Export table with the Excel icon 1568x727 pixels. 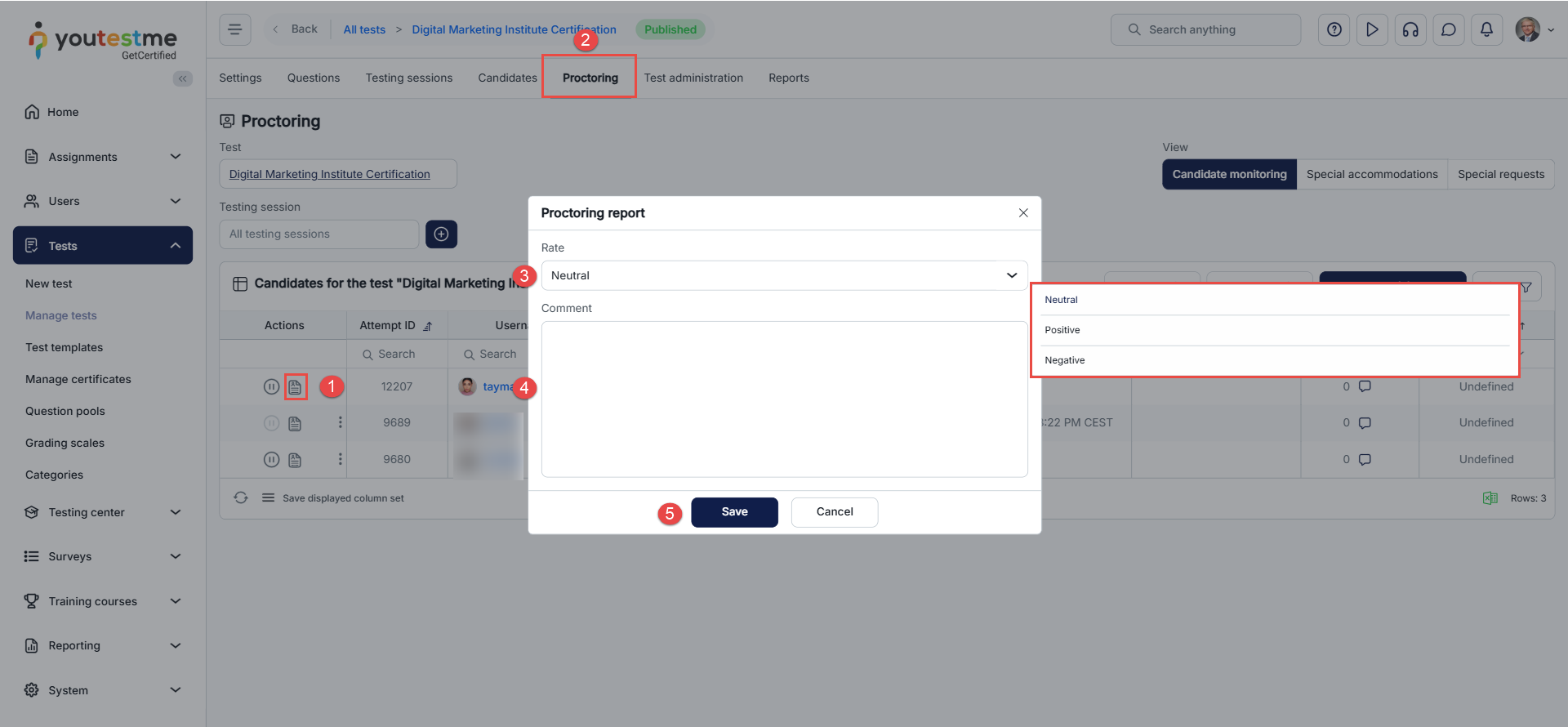click(1490, 498)
